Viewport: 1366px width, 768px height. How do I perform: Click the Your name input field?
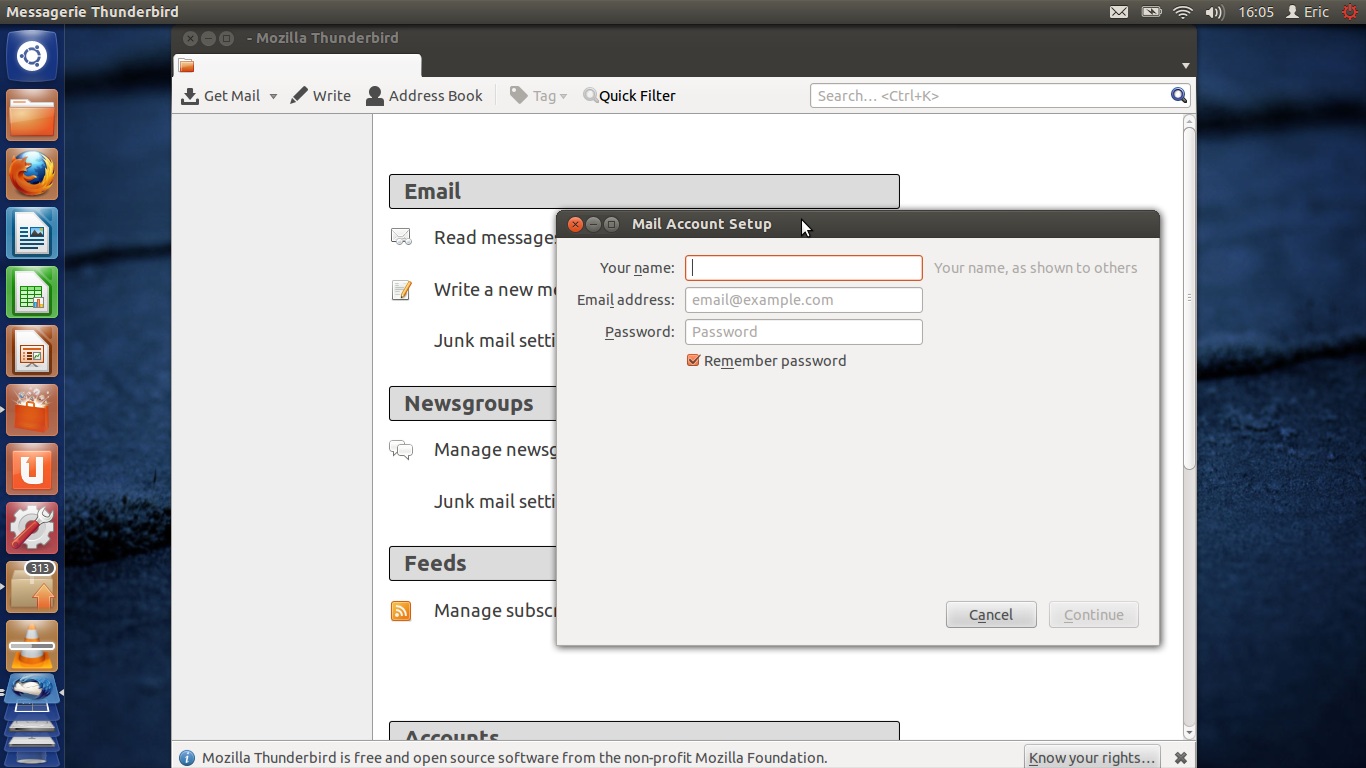point(803,268)
